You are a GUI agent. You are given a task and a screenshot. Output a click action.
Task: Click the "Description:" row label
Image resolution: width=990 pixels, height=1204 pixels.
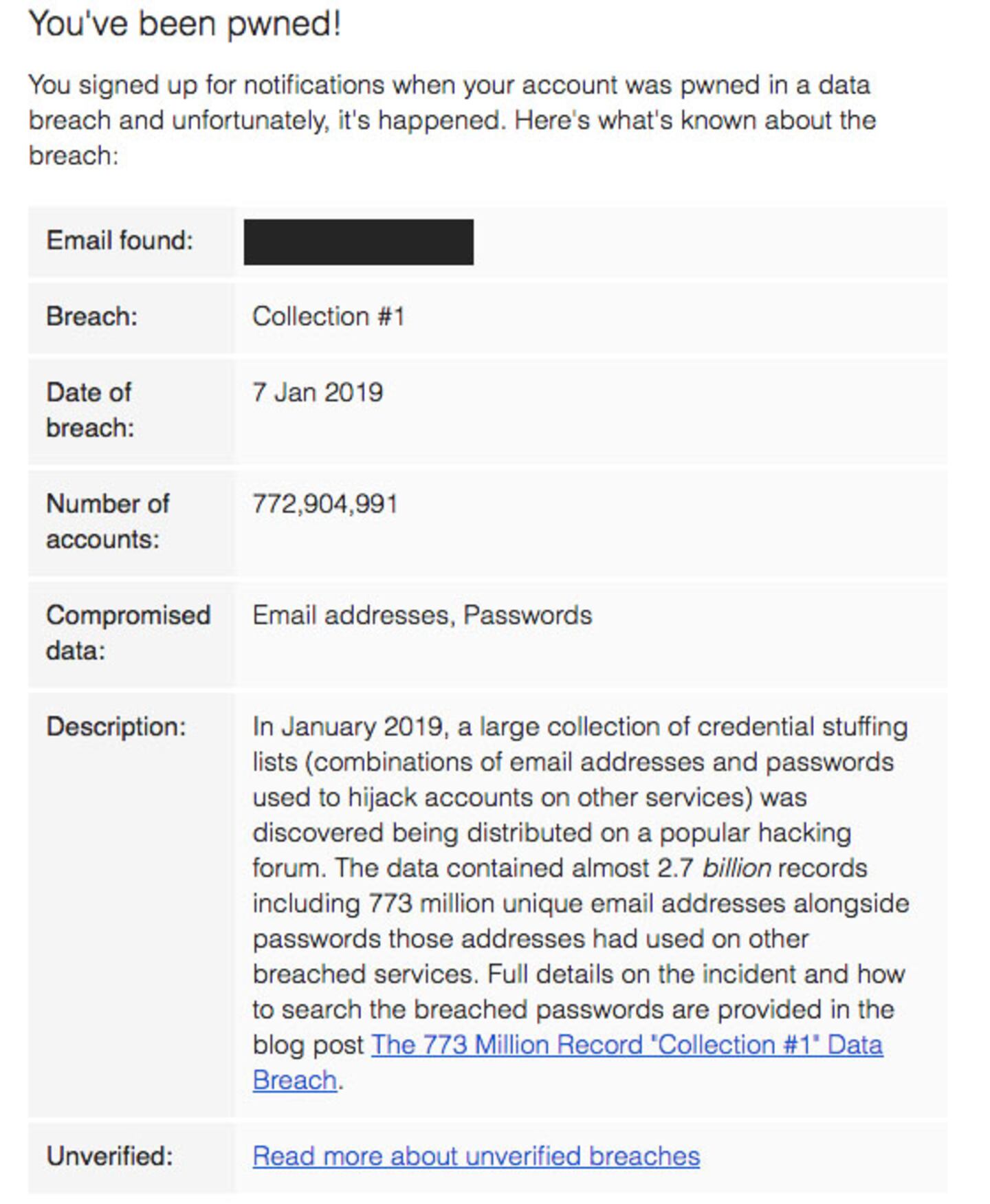(116, 727)
